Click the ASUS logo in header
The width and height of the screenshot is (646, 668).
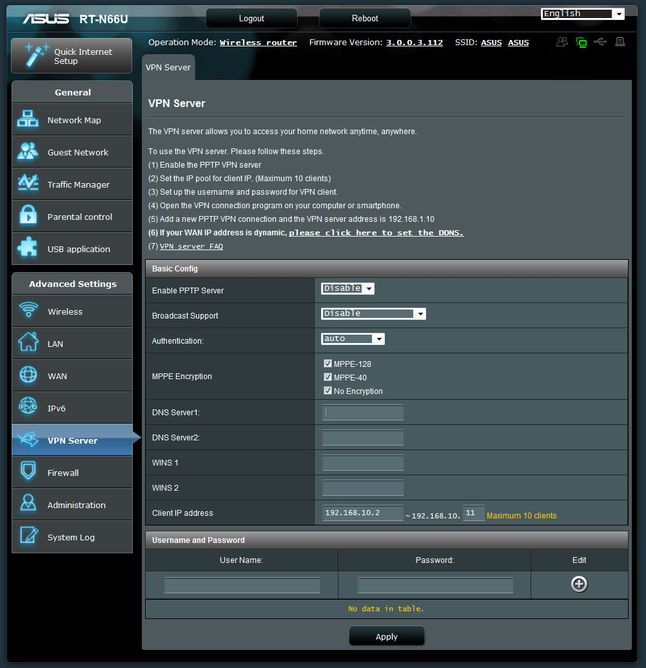coord(46,19)
